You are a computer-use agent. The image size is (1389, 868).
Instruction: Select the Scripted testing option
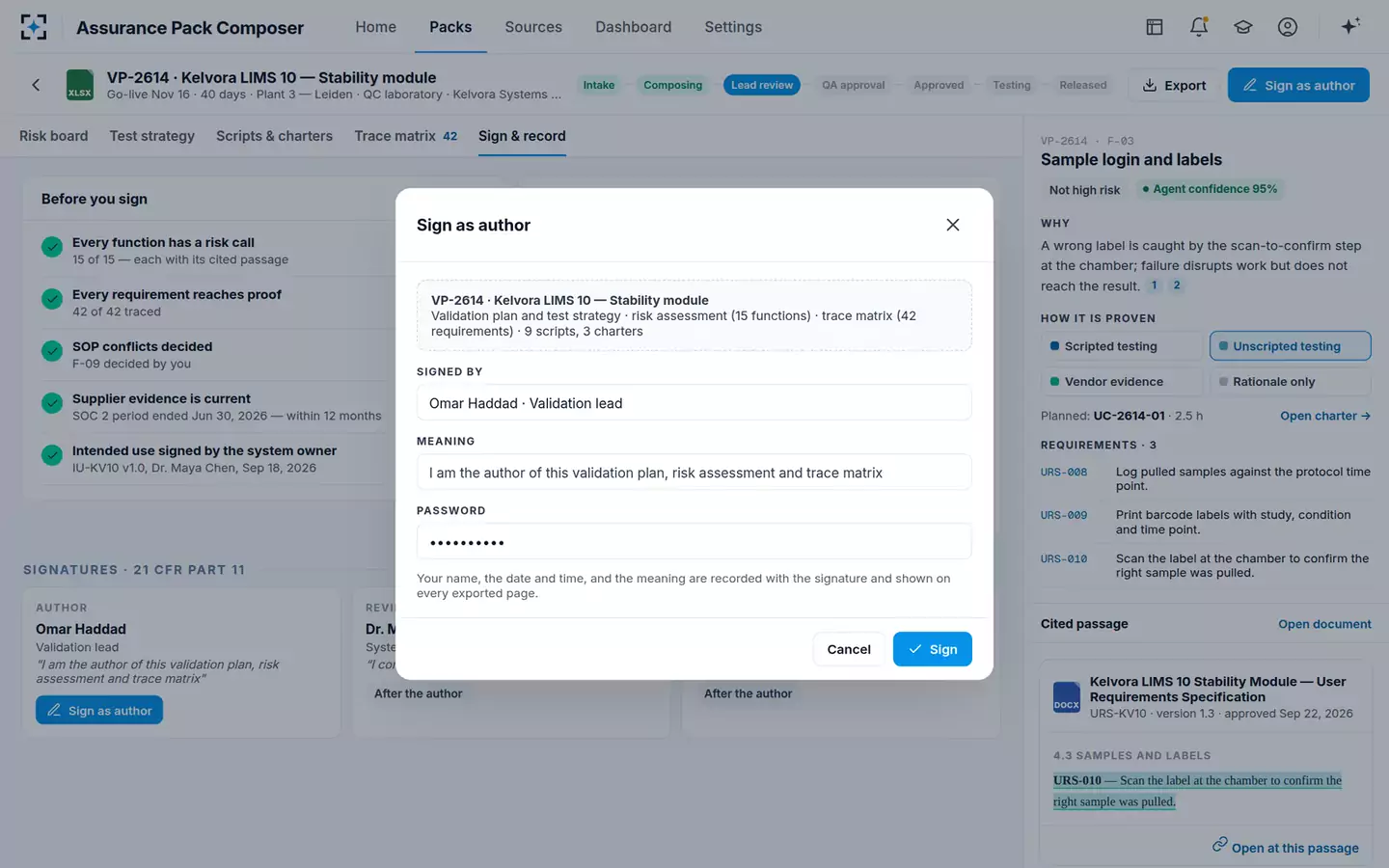pos(1121,346)
